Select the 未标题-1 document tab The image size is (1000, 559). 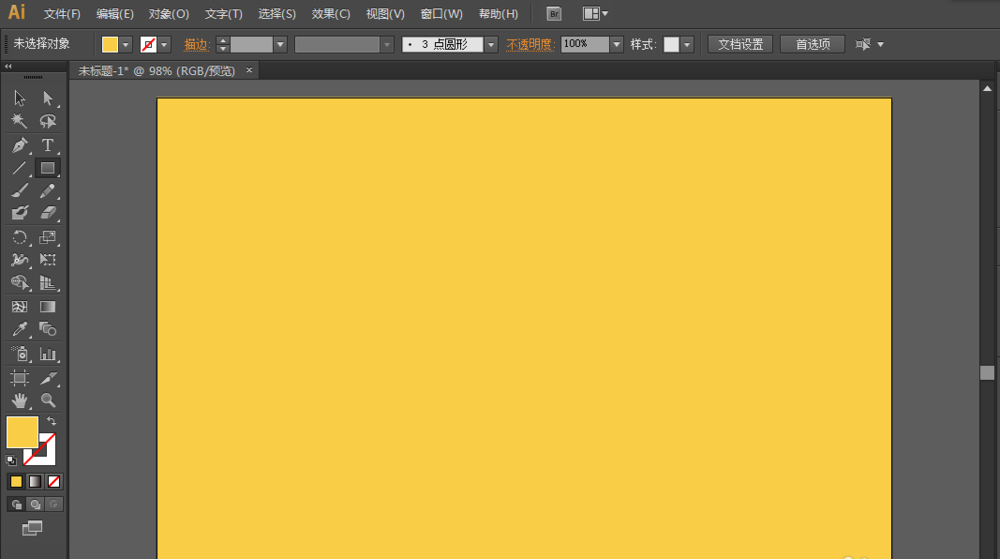pos(156,71)
